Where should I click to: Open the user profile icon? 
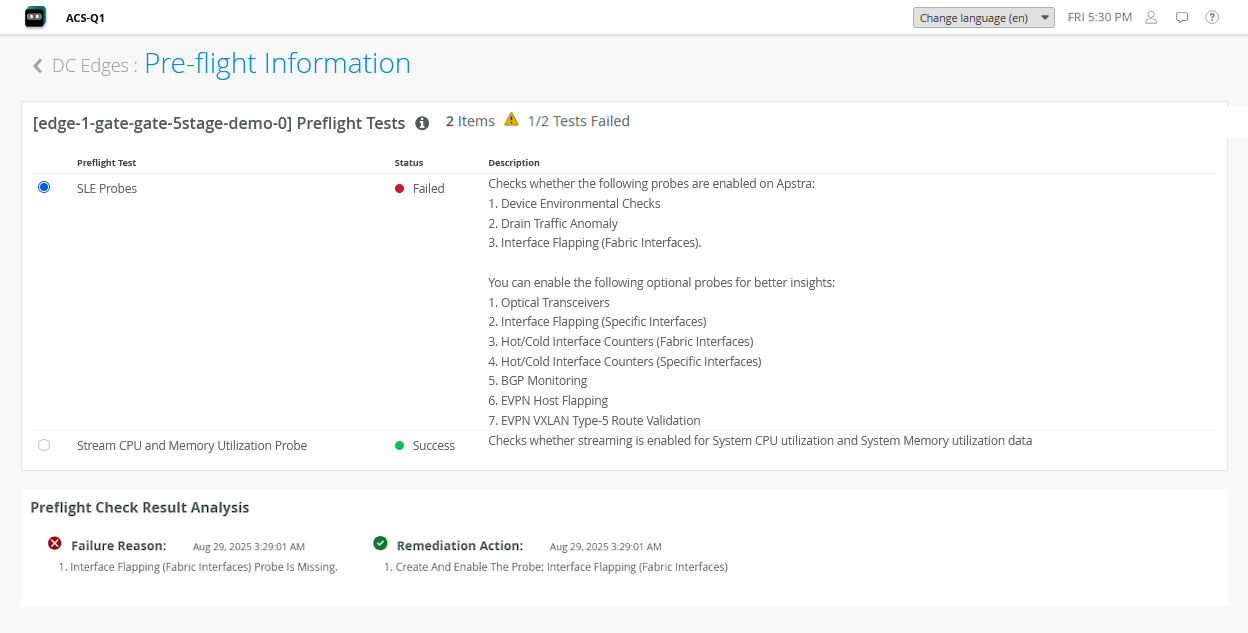click(1151, 17)
